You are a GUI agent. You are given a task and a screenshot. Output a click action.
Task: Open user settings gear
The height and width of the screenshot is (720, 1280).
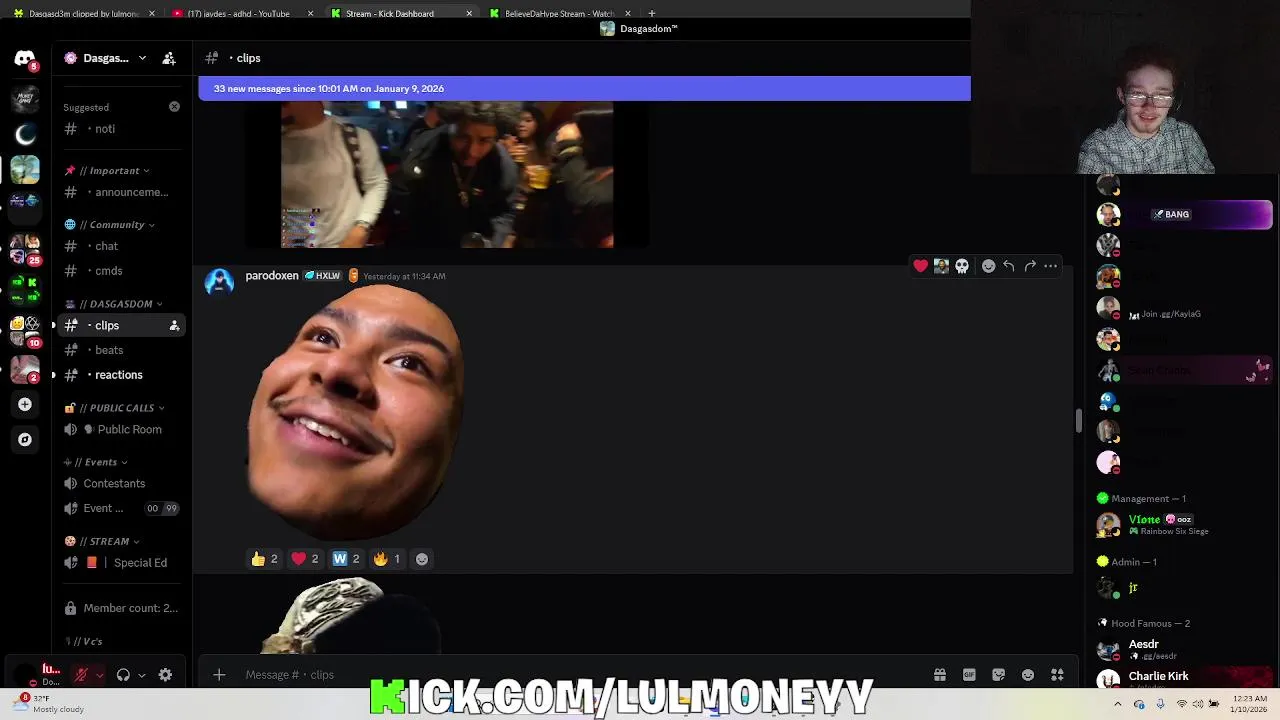pos(165,675)
